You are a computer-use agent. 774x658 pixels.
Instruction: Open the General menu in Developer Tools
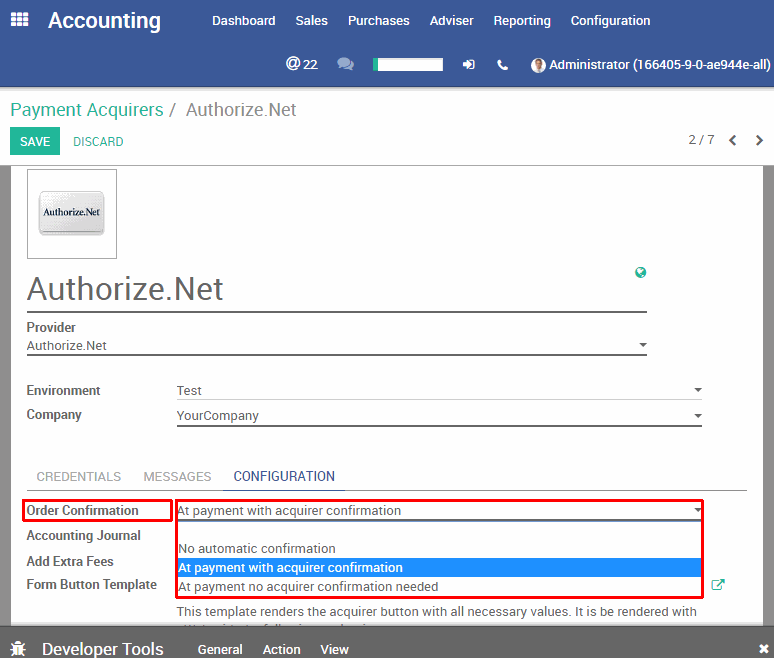tap(220, 649)
